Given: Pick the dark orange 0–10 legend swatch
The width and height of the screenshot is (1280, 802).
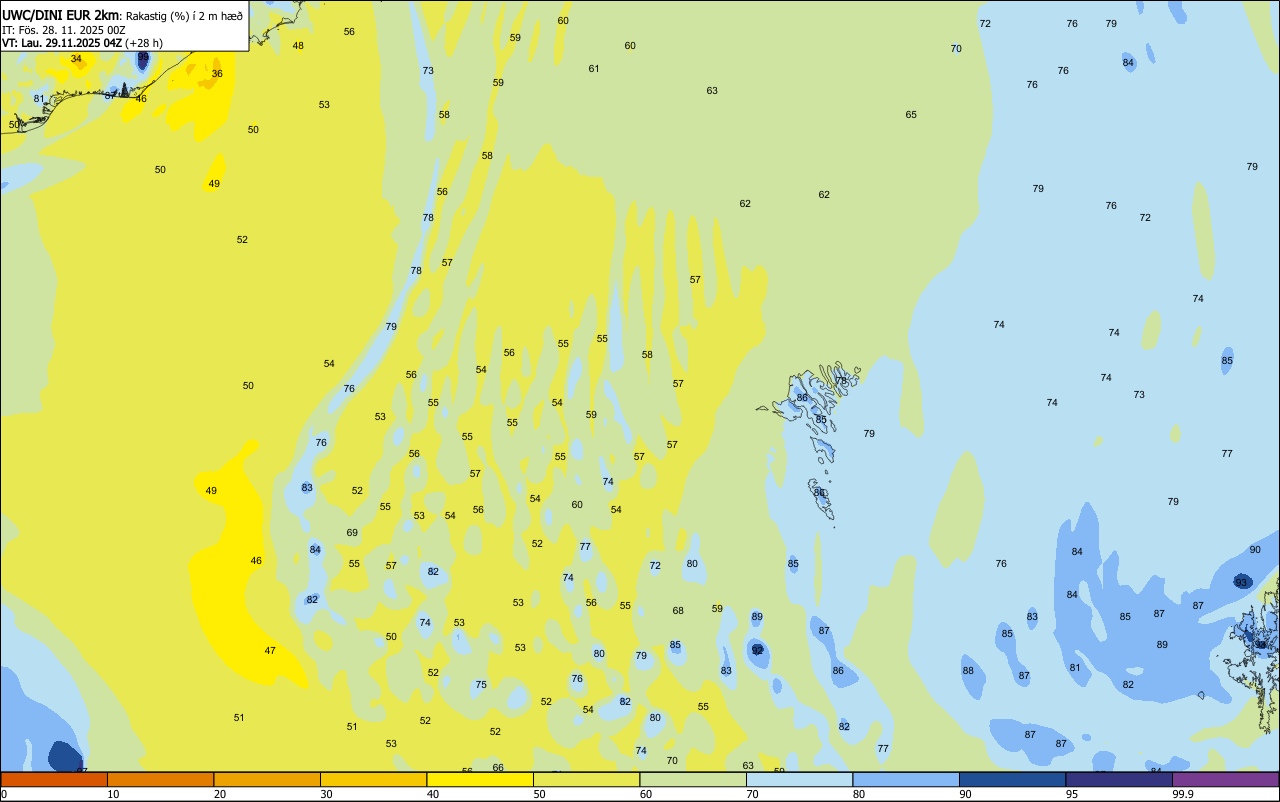Looking at the screenshot, I should point(54,779).
